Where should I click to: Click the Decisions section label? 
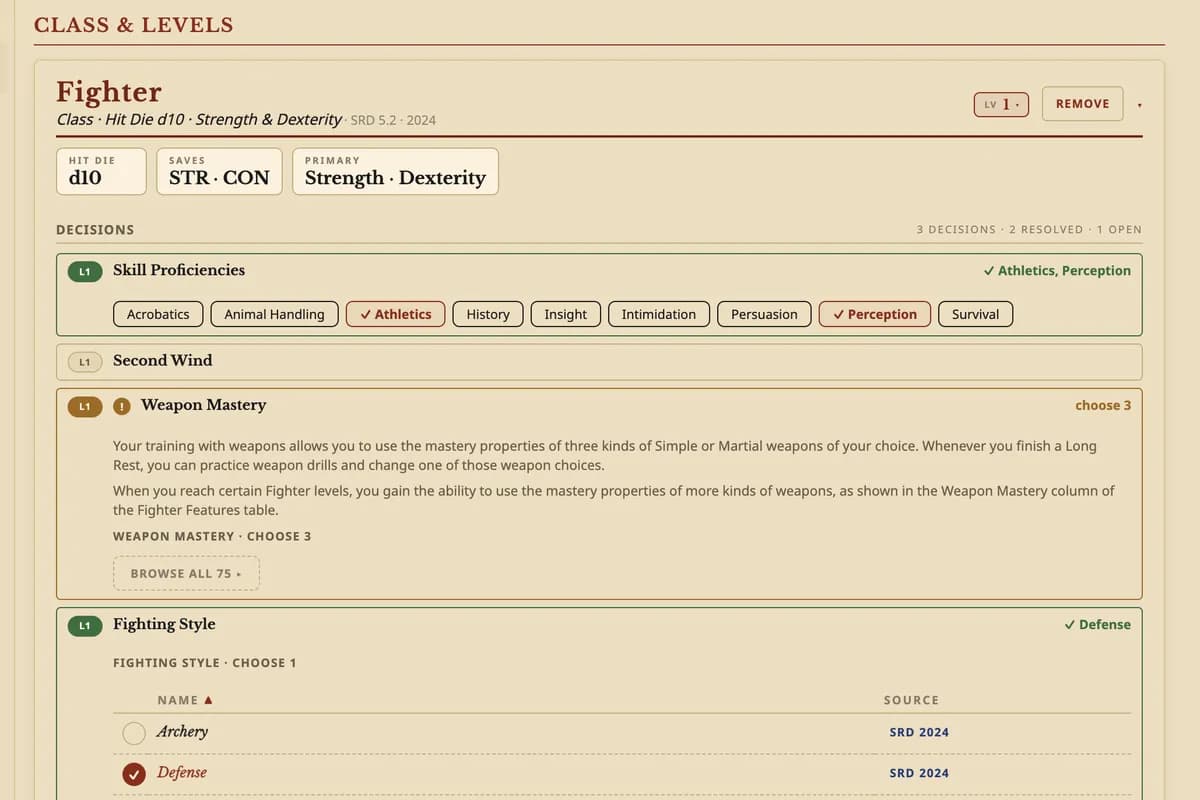[95, 230]
